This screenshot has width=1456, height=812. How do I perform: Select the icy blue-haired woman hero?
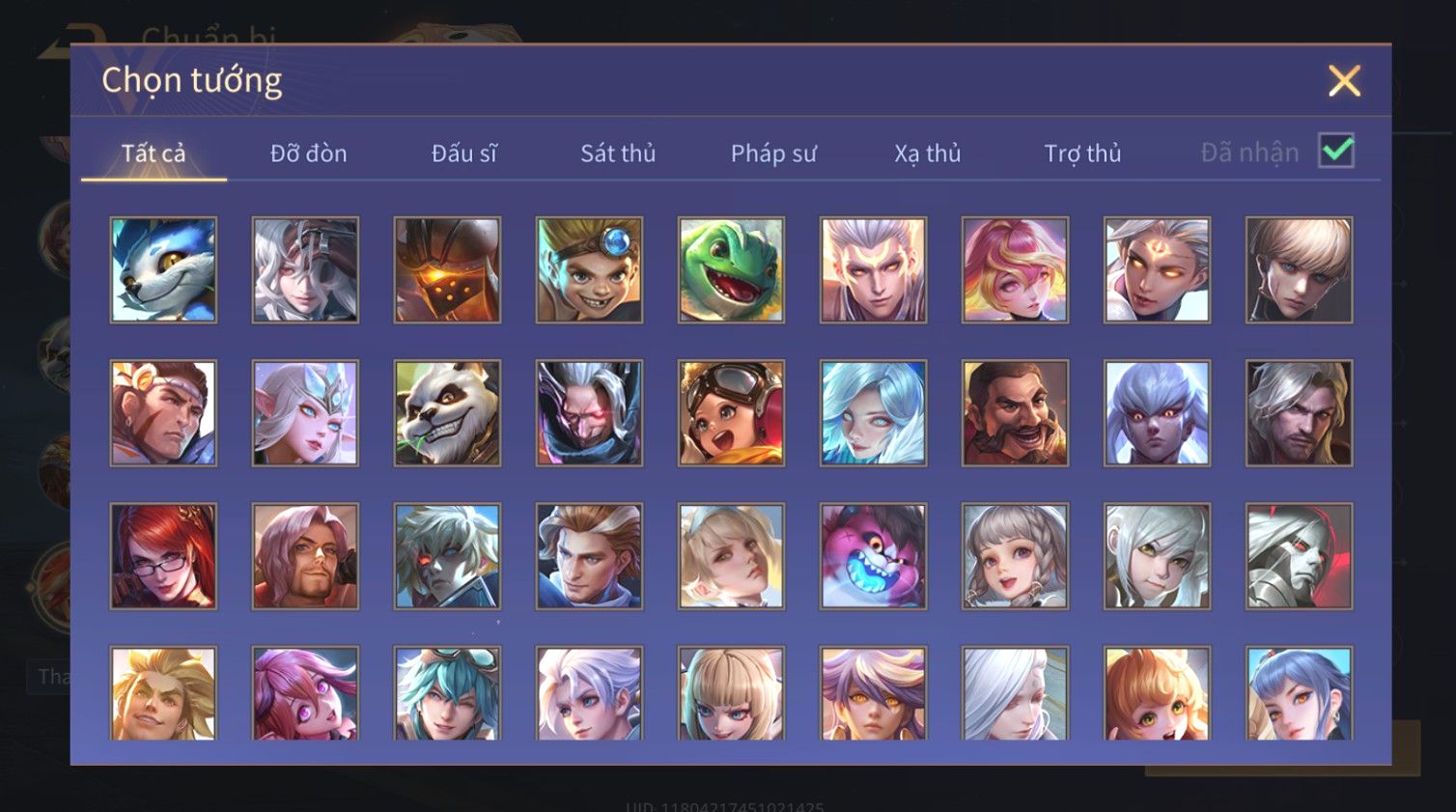(x=873, y=413)
